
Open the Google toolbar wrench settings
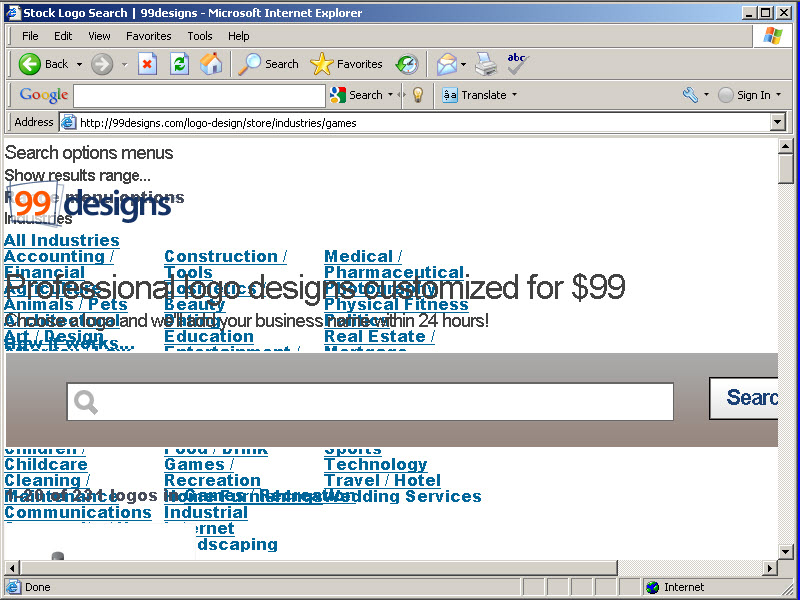690,95
